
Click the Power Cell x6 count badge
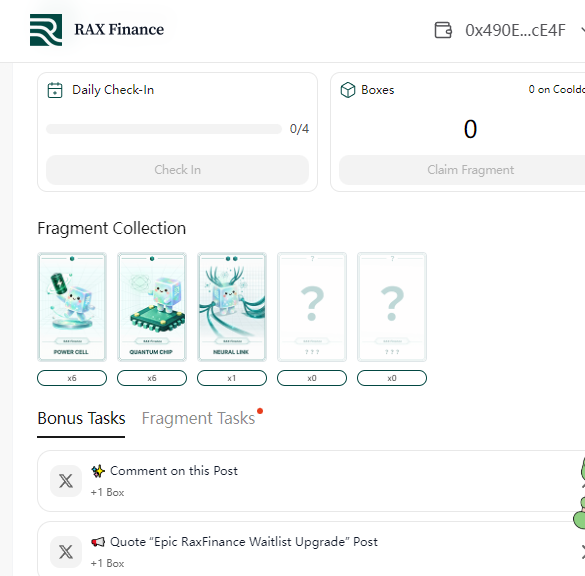[72, 378]
